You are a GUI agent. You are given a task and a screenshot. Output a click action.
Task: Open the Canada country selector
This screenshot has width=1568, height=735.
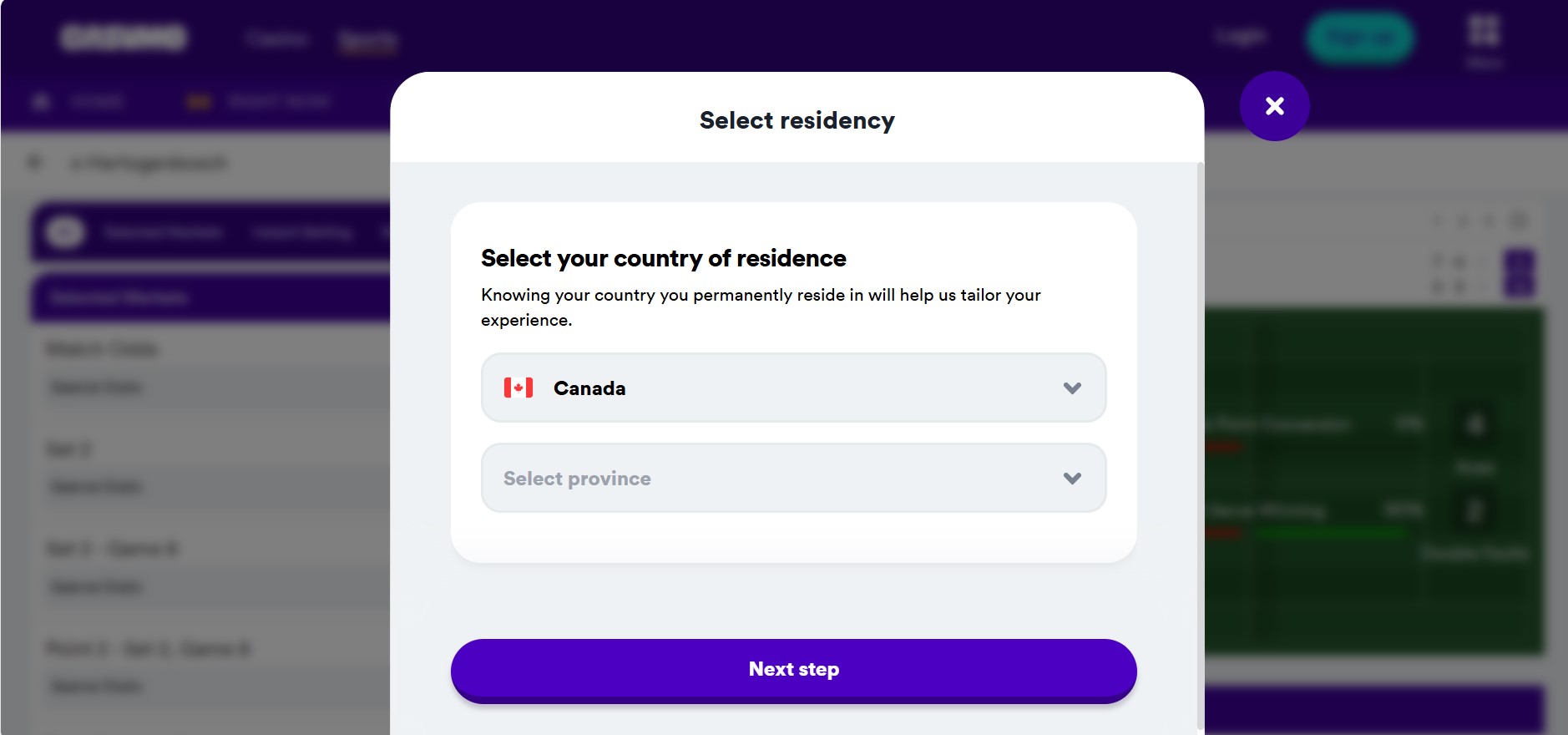(x=794, y=388)
